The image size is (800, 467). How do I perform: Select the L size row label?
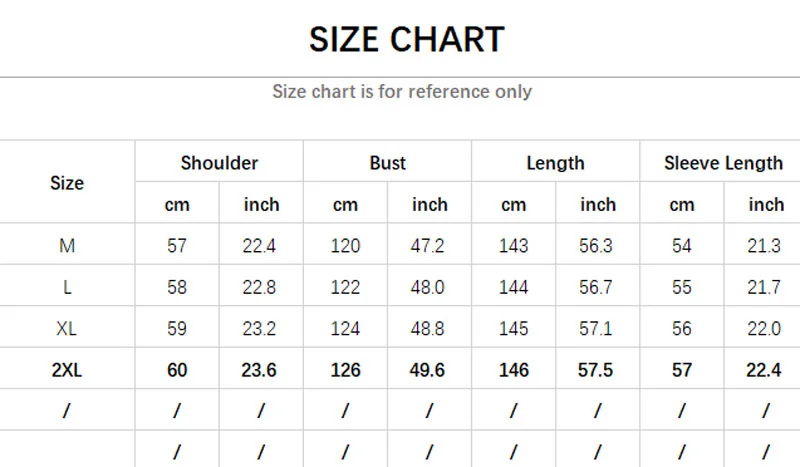[x=67, y=287]
